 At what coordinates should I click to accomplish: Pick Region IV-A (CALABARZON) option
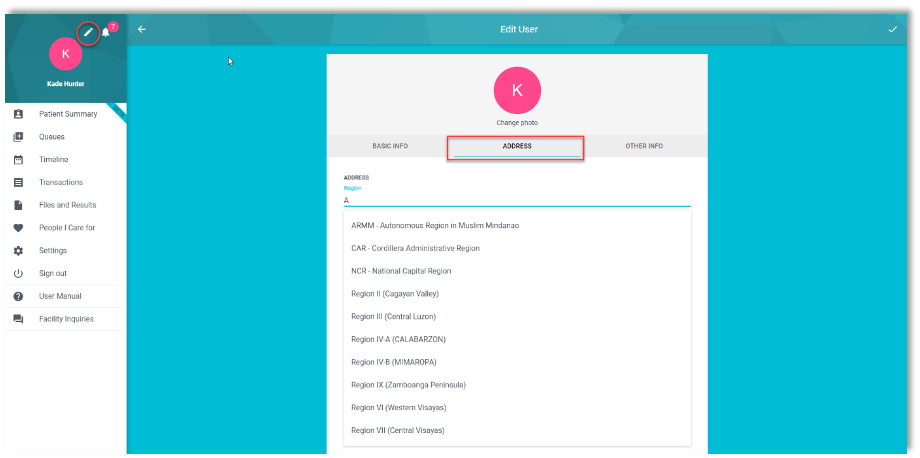[x=398, y=339]
